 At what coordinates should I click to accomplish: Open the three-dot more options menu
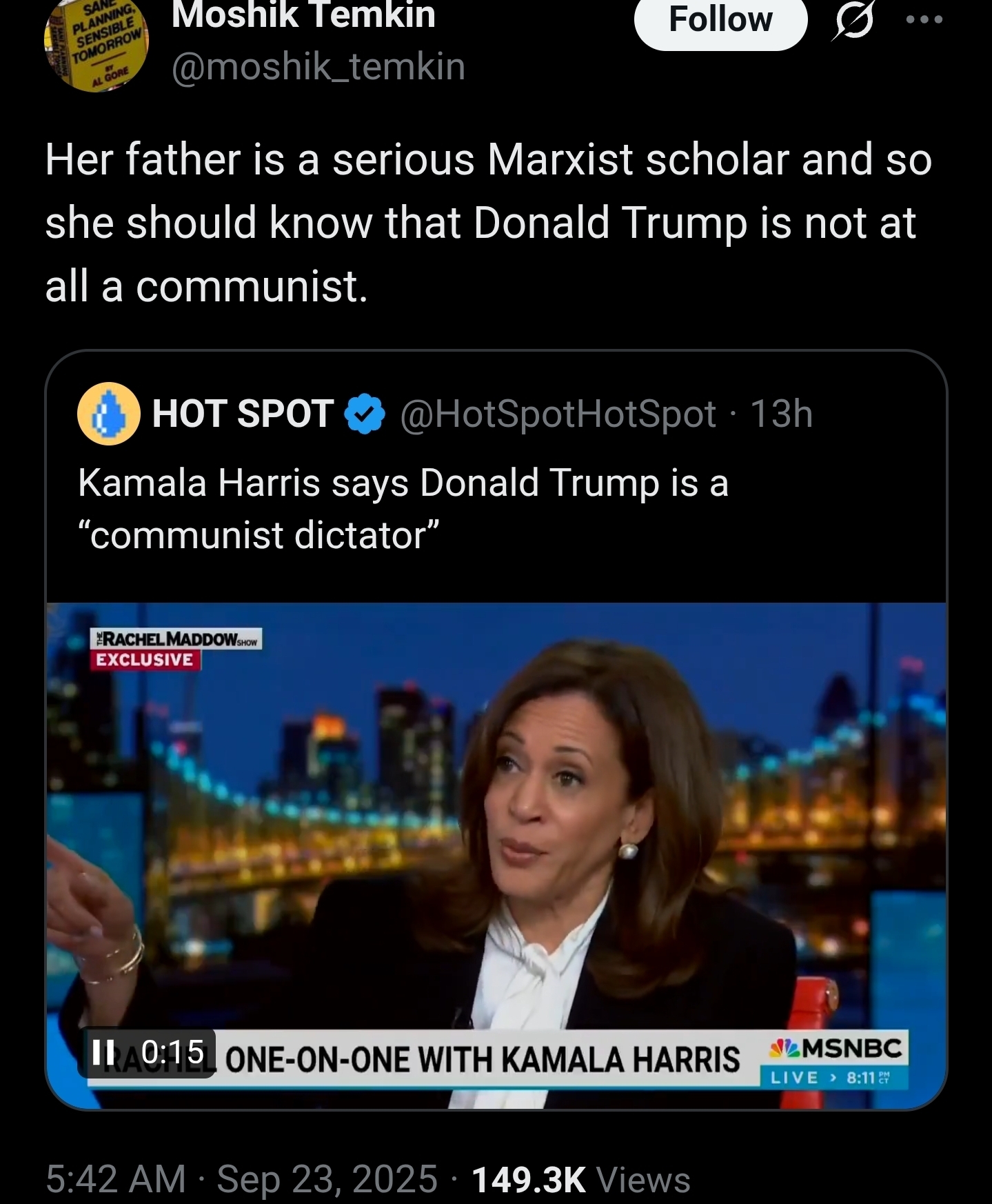[x=924, y=20]
